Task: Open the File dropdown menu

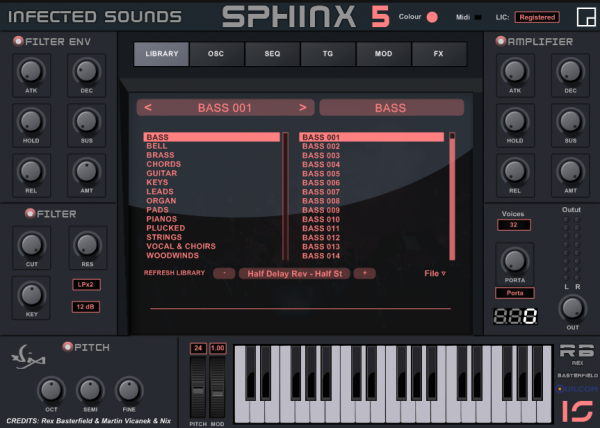Action: (435, 273)
